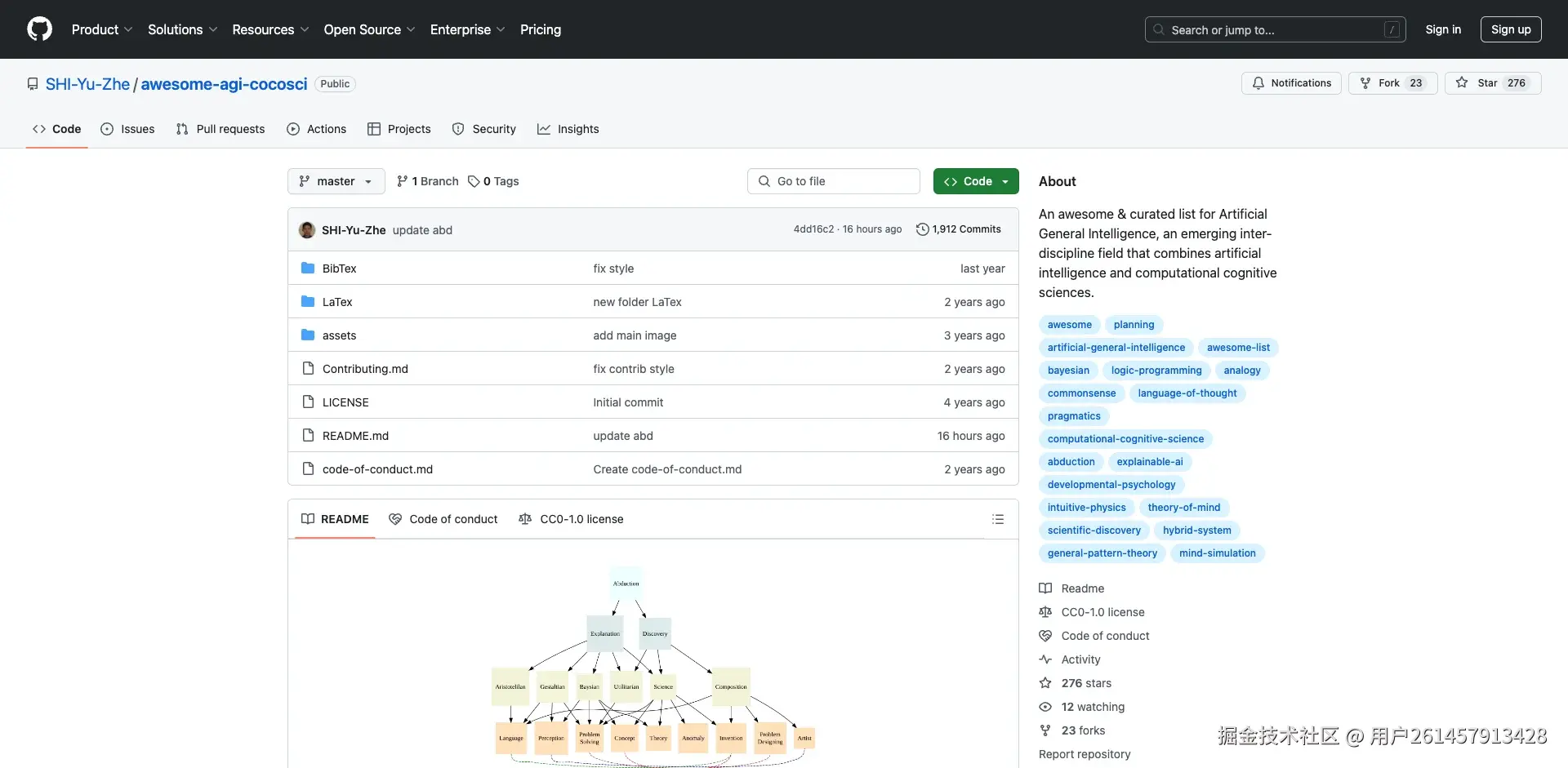Click the Notifications bell button
1568x768 pixels.
tap(1291, 83)
